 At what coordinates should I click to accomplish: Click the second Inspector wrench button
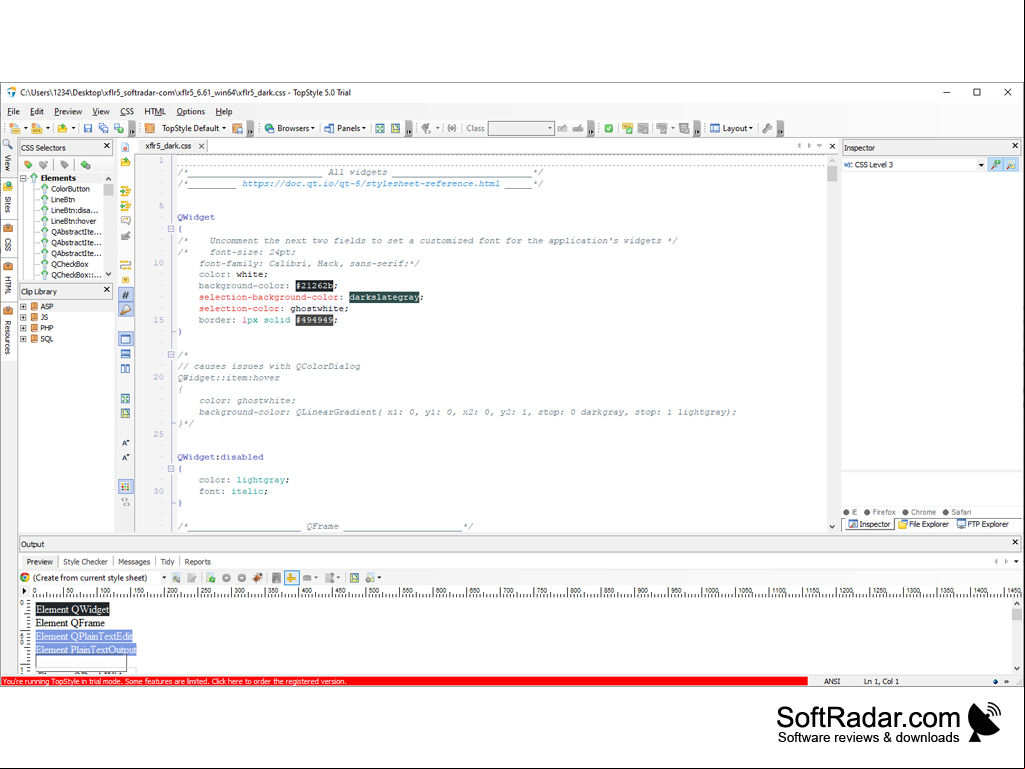(x=1011, y=165)
